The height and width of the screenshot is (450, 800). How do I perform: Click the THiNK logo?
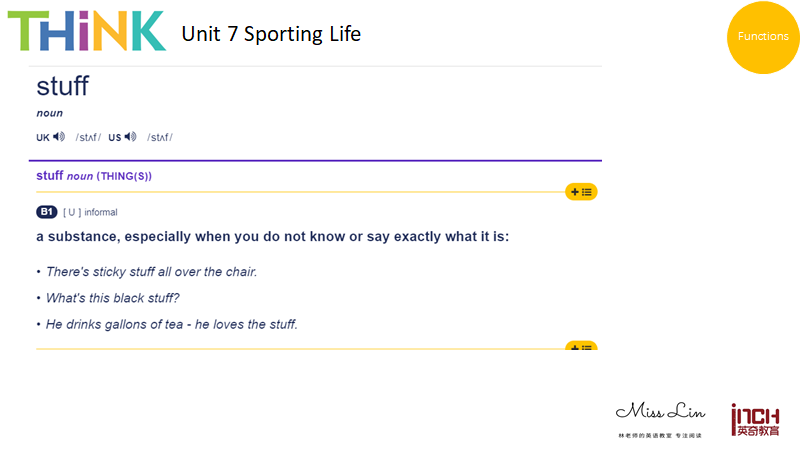coord(87,31)
